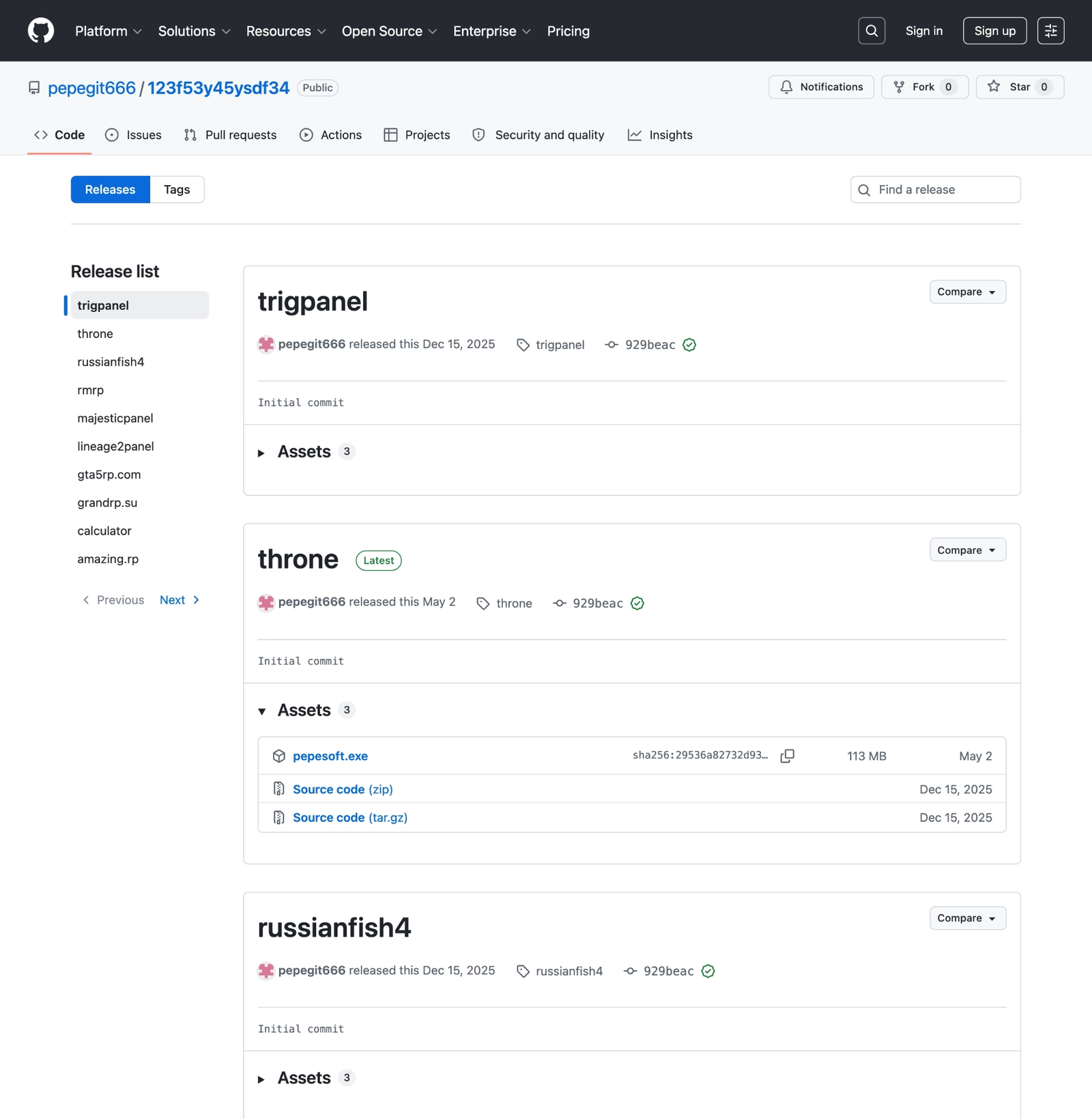1092x1119 pixels.
Task: Click the Fork icon
Action: (x=899, y=87)
